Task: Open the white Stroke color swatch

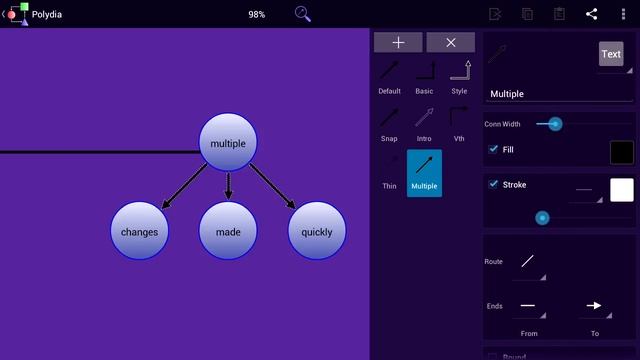Action: click(622, 190)
